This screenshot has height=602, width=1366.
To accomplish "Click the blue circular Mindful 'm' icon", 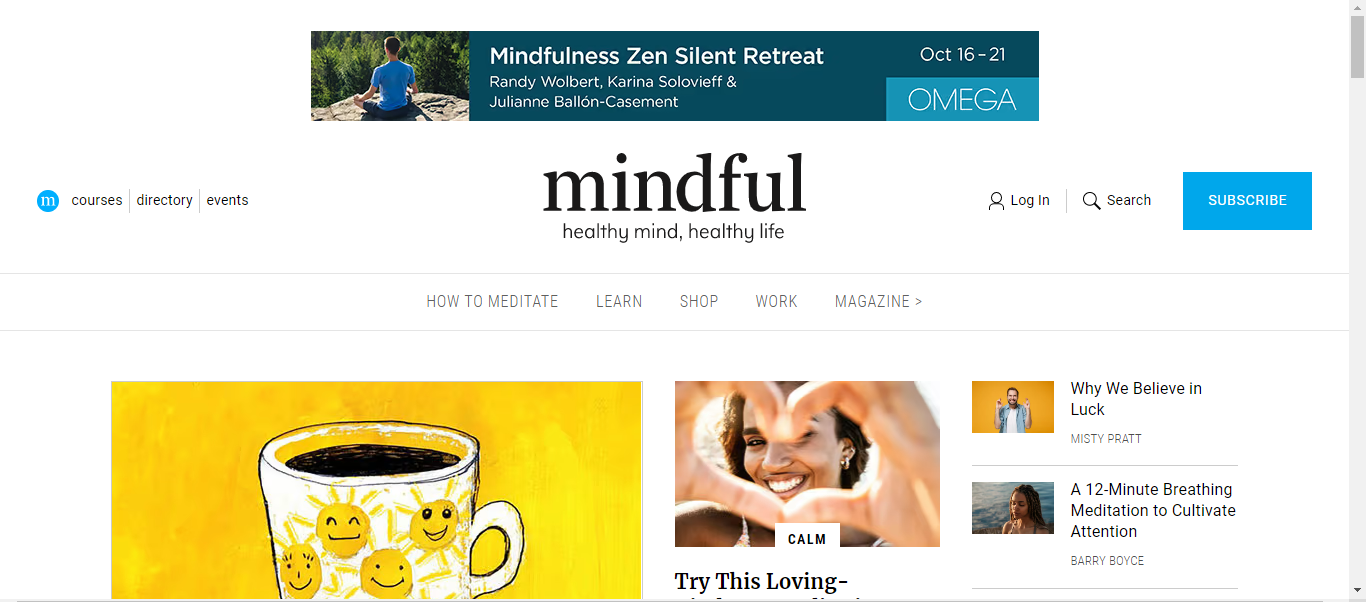I will (48, 201).
